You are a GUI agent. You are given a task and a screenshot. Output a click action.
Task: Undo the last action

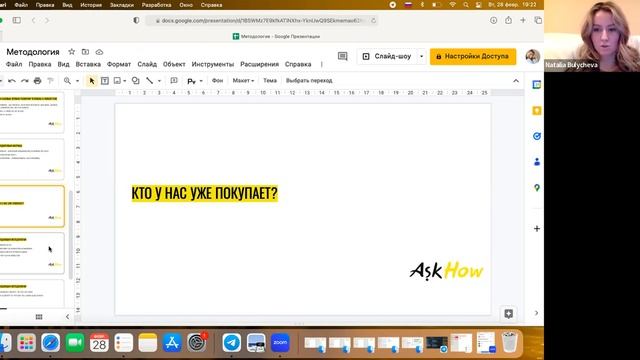click(12, 81)
